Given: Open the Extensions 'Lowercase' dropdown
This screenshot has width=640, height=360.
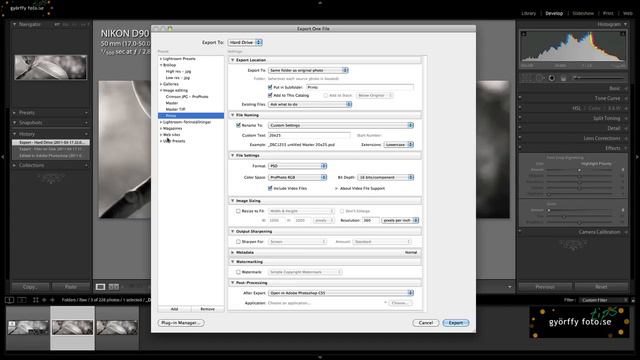Looking at the screenshot, I should click(x=398, y=144).
